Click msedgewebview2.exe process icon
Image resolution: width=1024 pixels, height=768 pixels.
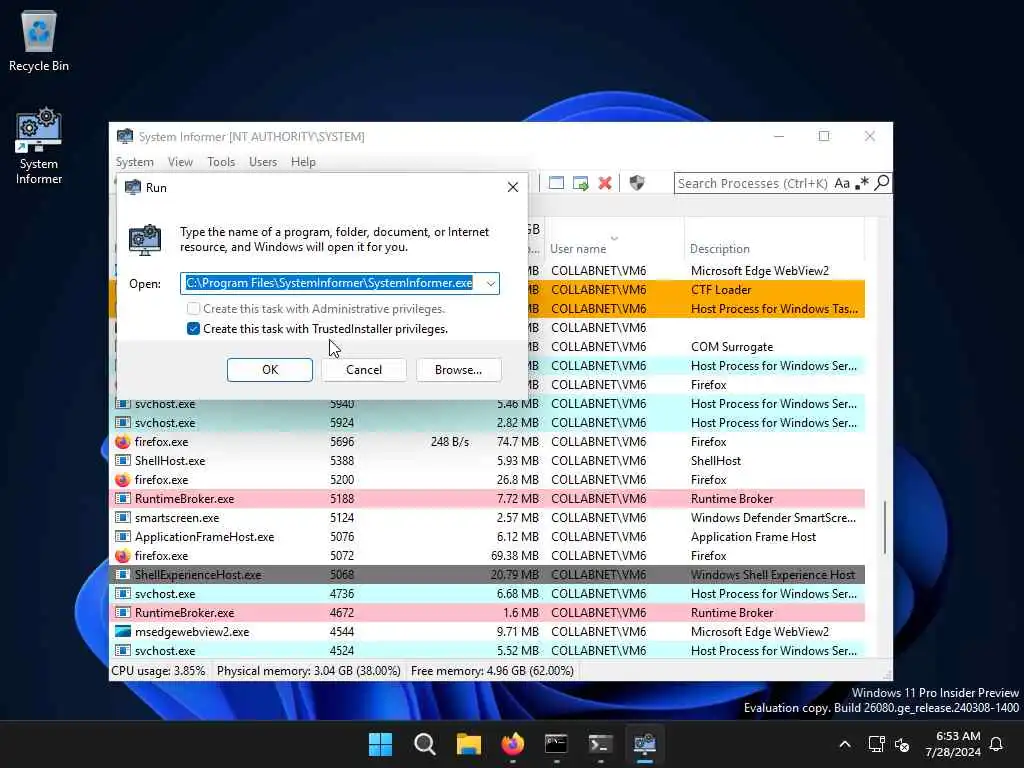(123, 632)
